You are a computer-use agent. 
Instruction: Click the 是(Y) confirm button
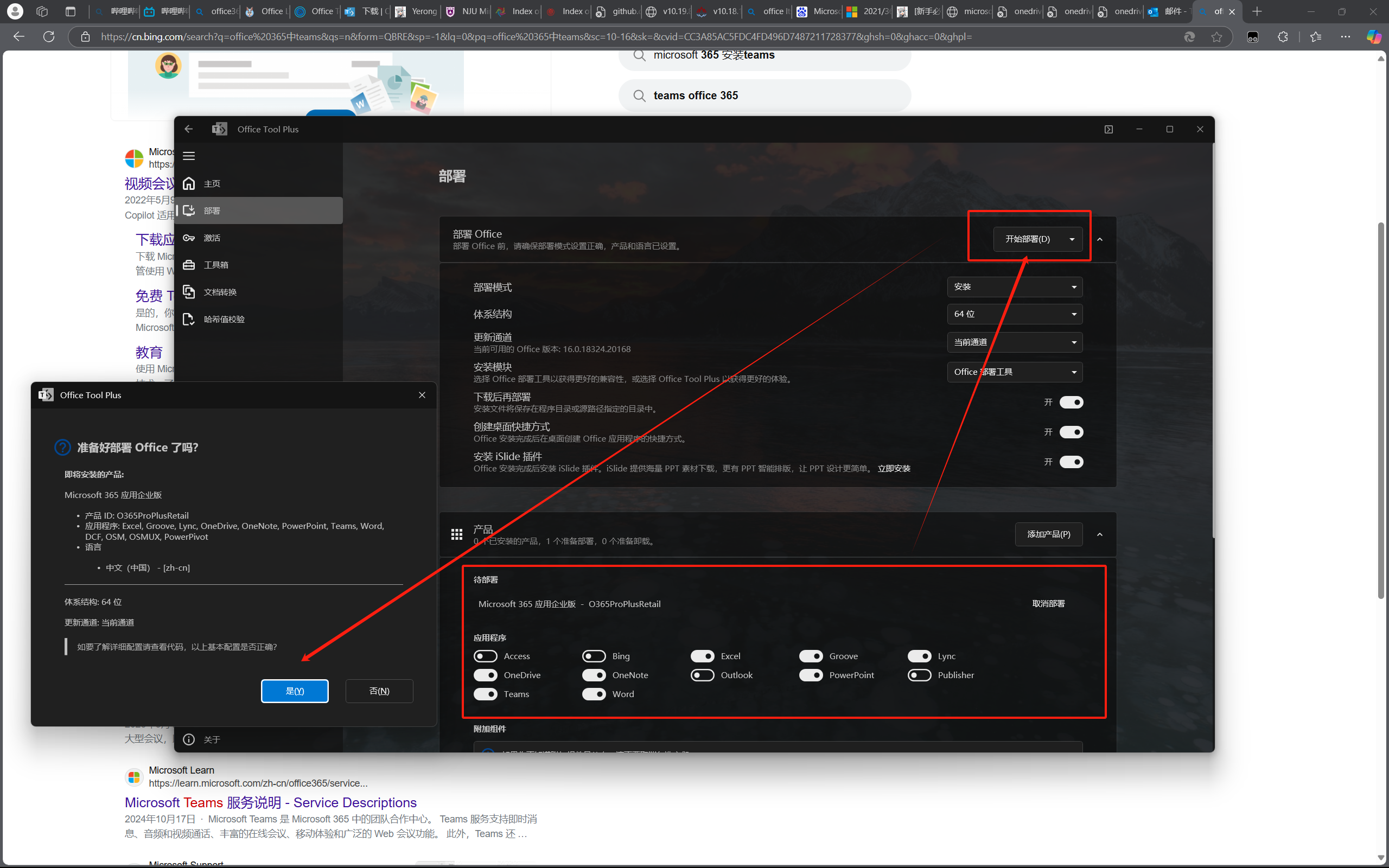(x=295, y=691)
